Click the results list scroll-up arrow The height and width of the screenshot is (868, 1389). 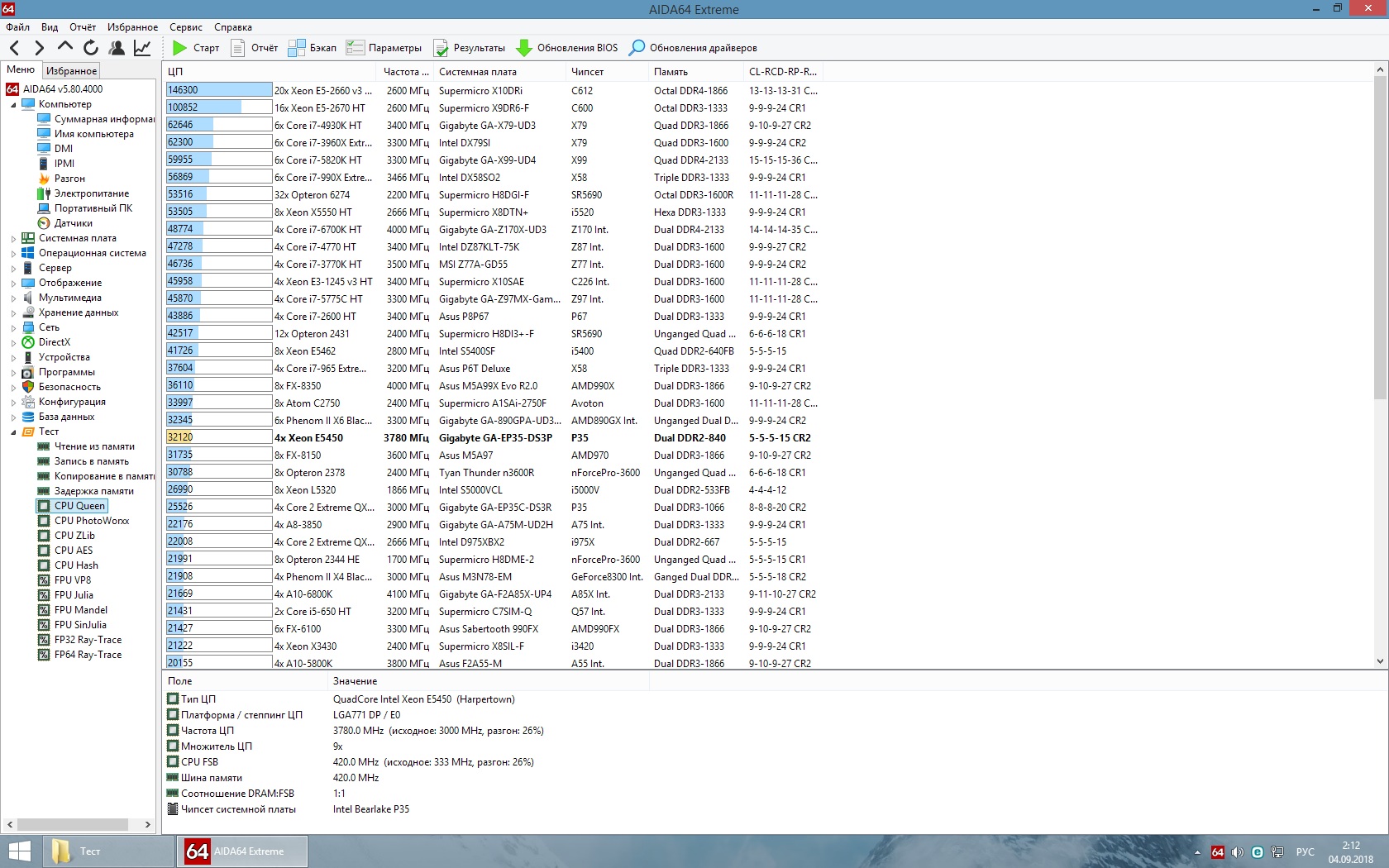pyautogui.click(x=1380, y=70)
